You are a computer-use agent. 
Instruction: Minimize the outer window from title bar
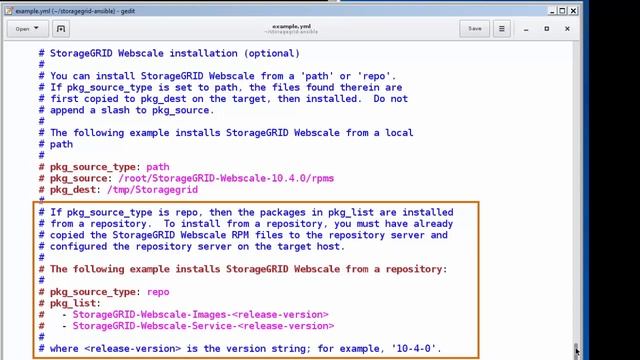[x=552, y=11]
